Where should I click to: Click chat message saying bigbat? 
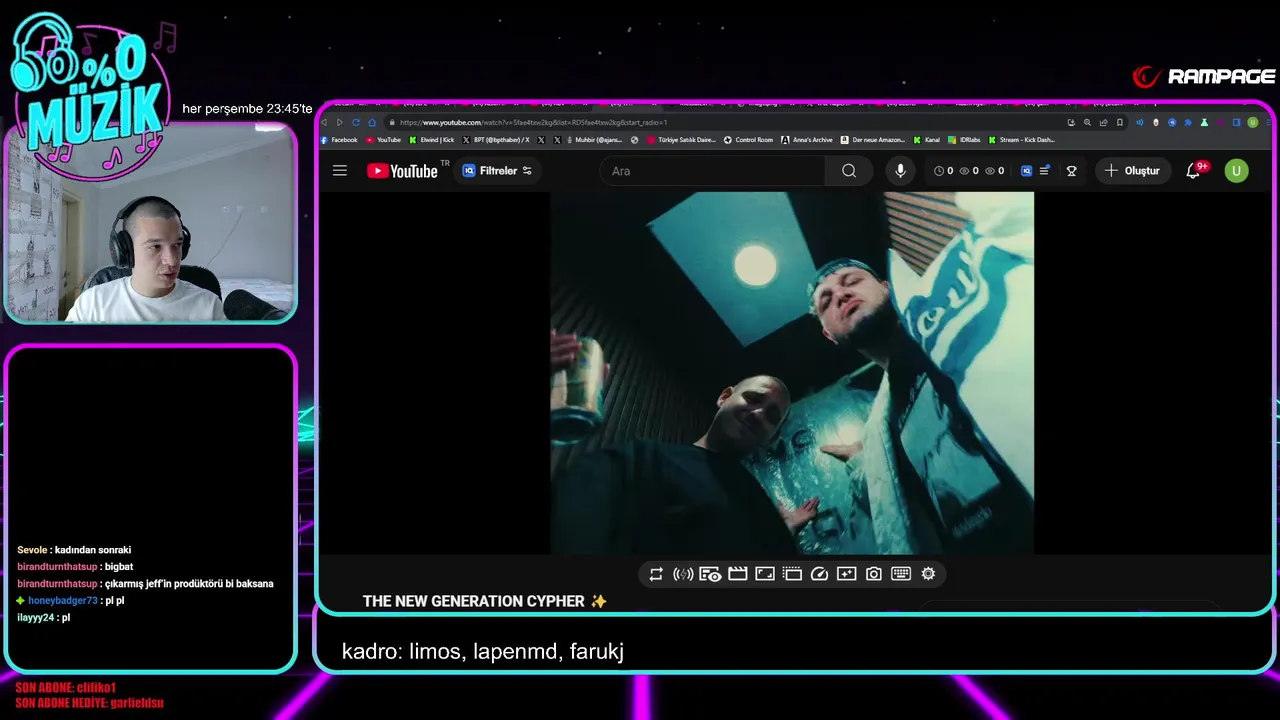pyautogui.click(x=118, y=567)
